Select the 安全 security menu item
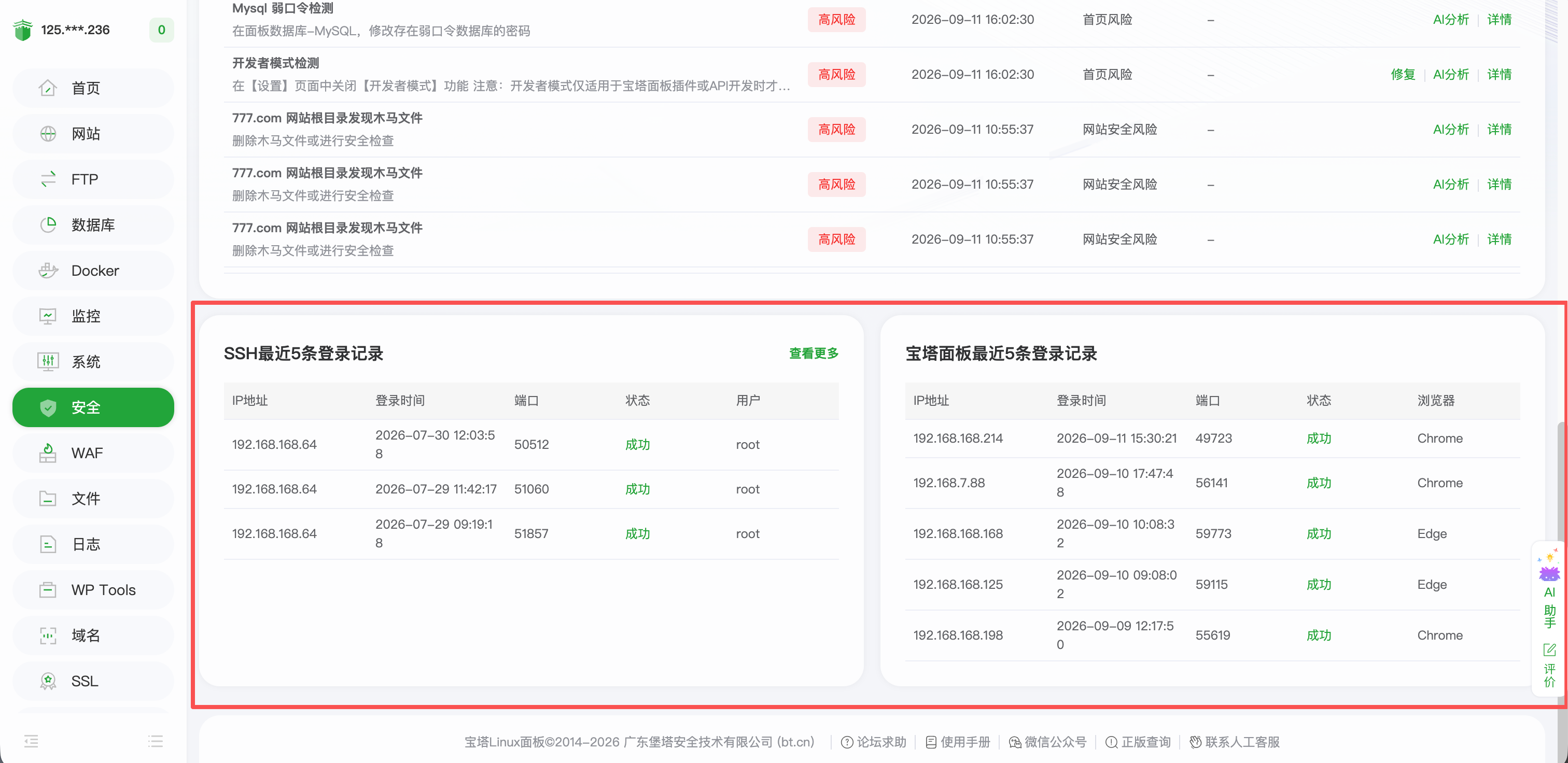1568x763 pixels. pyautogui.click(x=92, y=407)
